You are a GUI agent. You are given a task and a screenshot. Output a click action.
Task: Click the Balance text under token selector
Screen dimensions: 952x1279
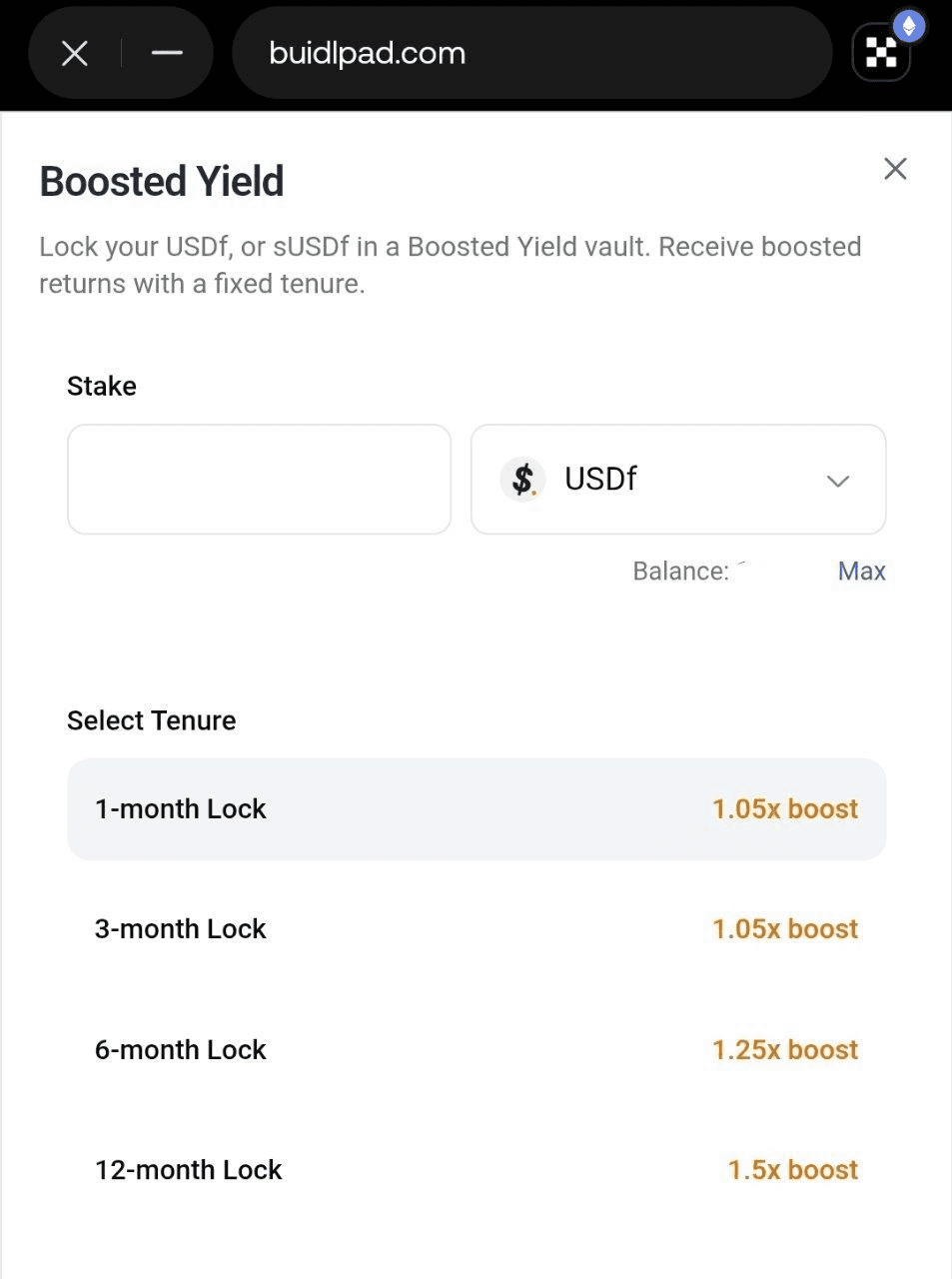pyautogui.click(x=680, y=571)
